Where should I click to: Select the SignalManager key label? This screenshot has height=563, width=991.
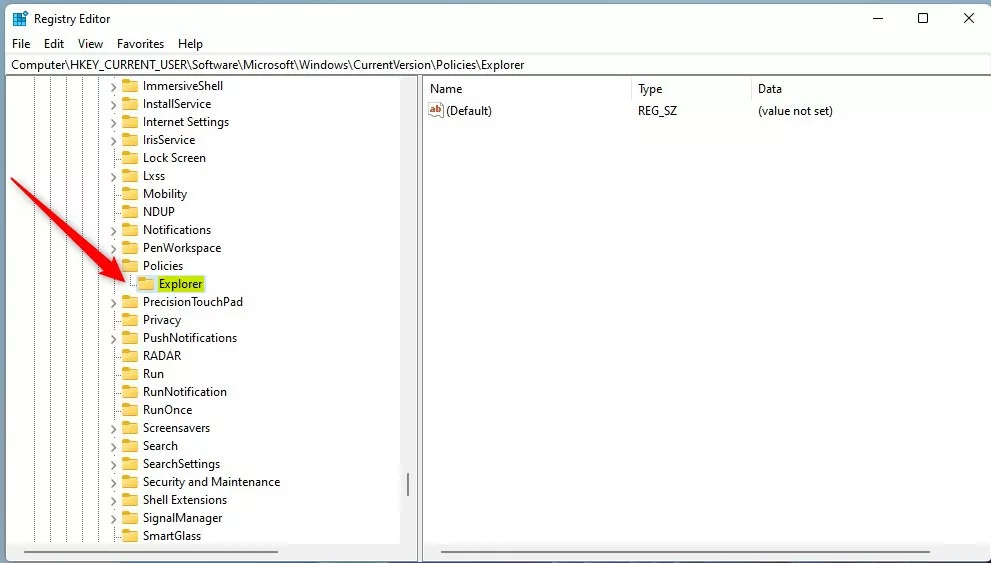[x=182, y=518]
